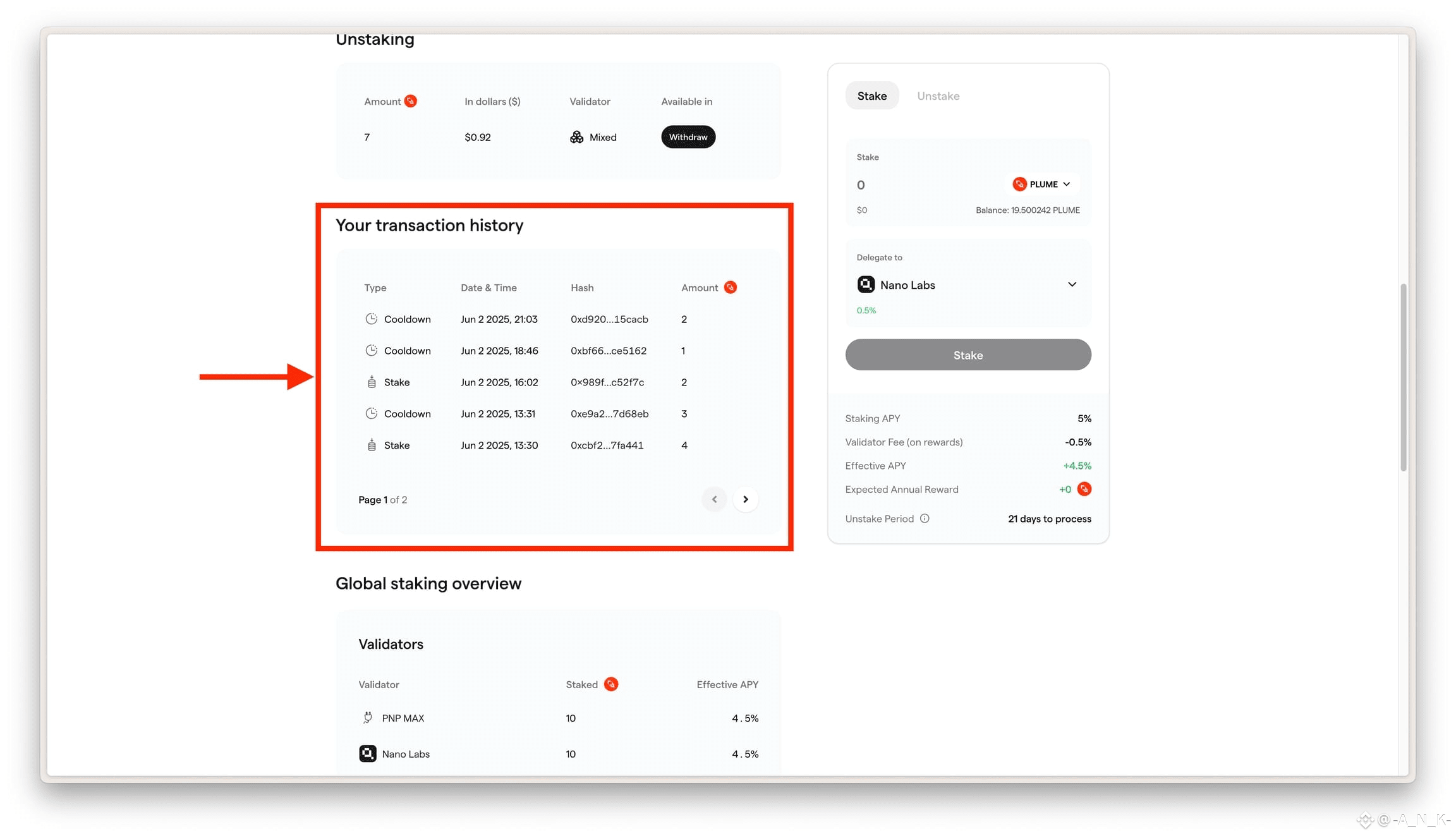Click the large gray Stake button
The image size is (1456, 836).
click(x=968, y=355)
